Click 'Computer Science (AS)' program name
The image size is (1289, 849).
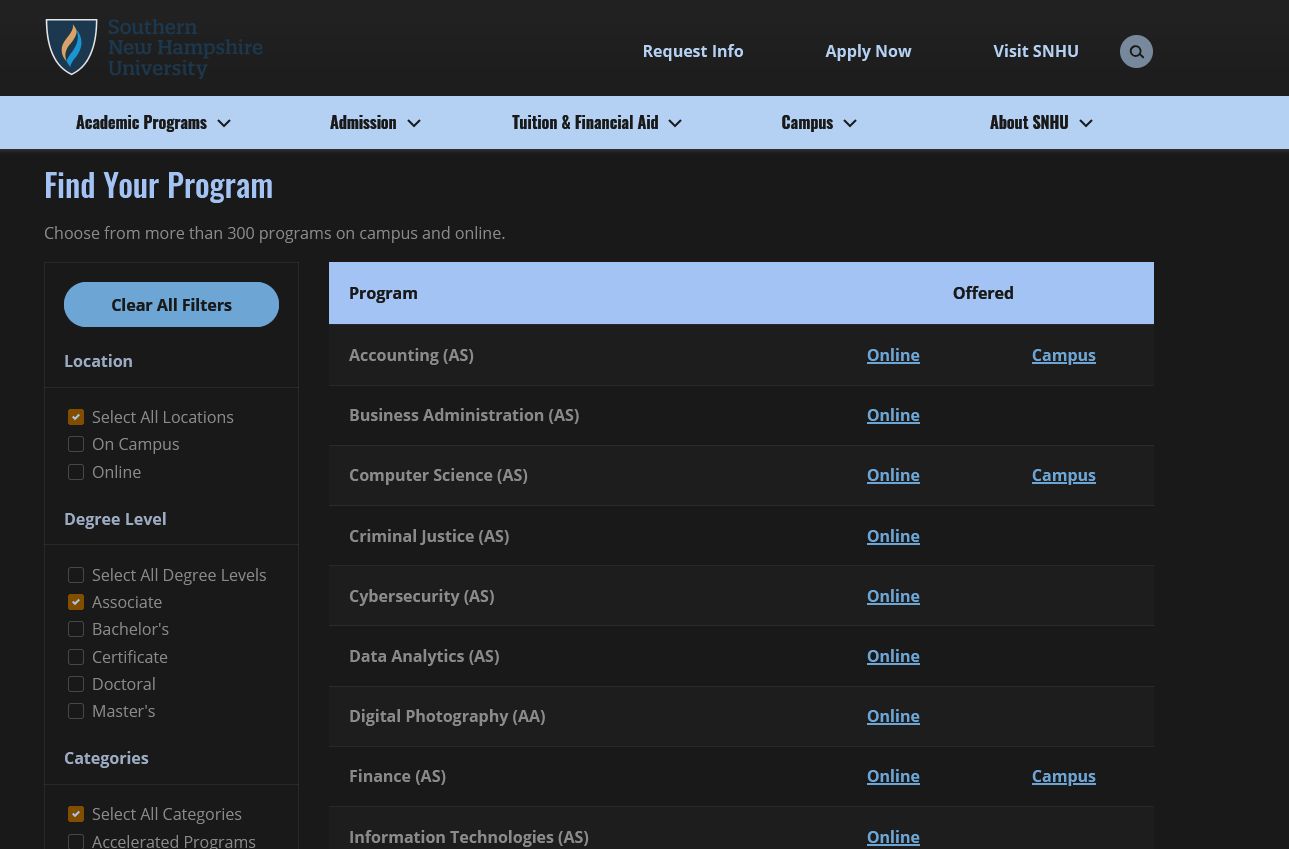pos(438,475)
